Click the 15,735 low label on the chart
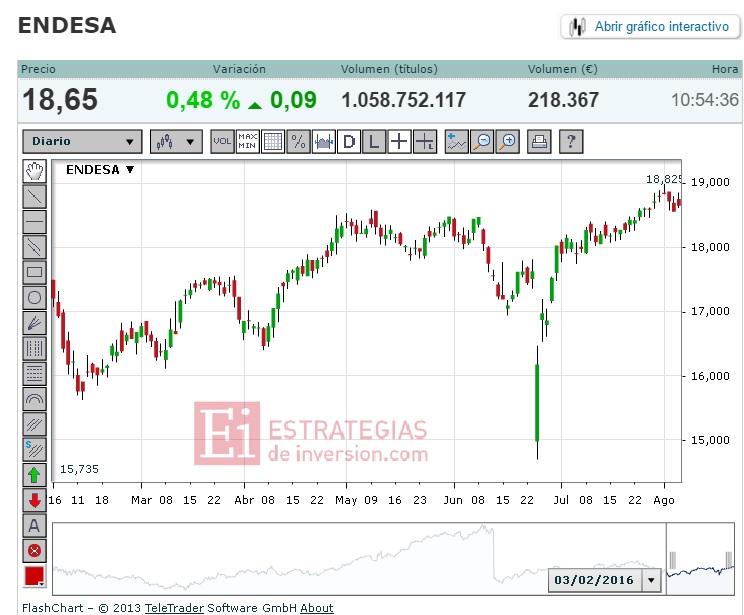The image size is (744, 615). tap(79, 469)
